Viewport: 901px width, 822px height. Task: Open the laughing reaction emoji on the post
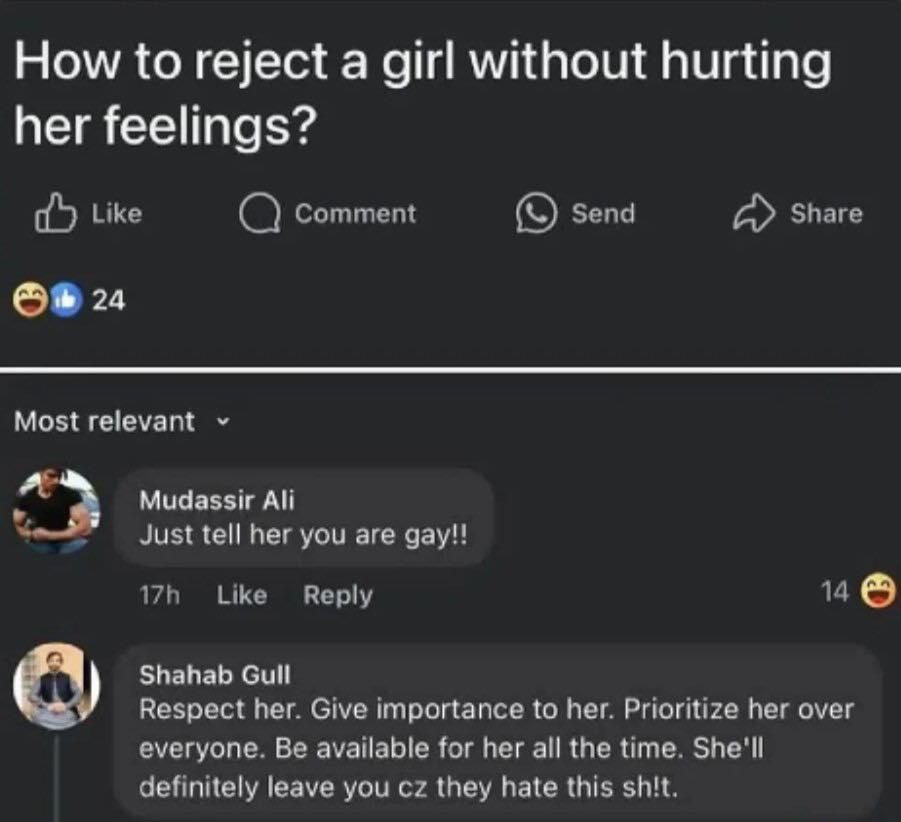point(30,299)
